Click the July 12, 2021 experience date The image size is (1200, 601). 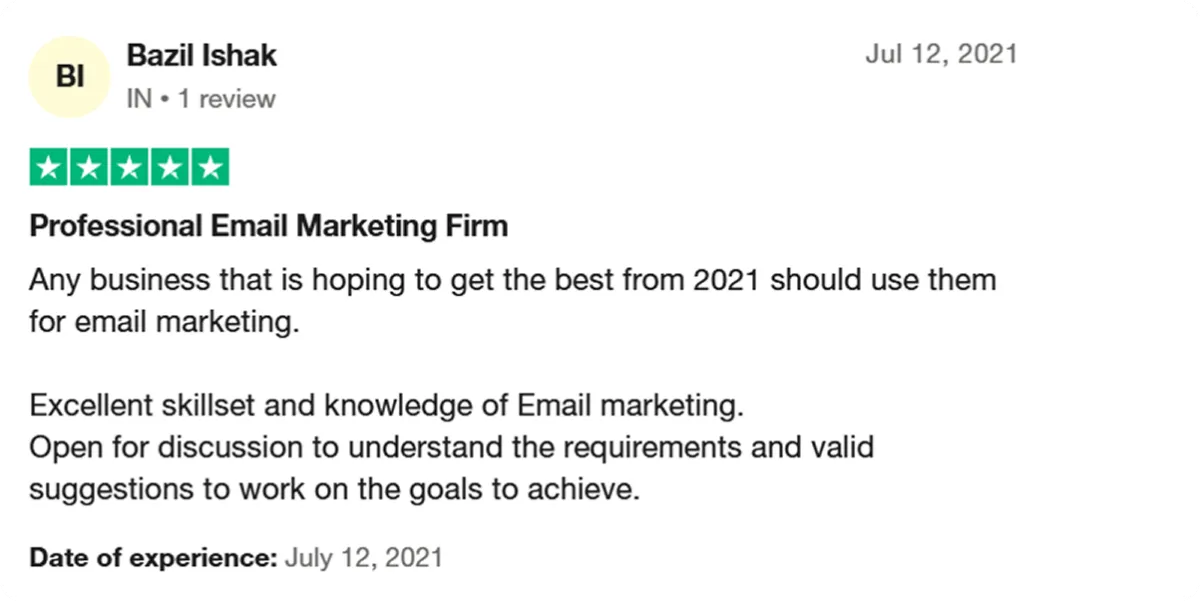coord(364,557)
